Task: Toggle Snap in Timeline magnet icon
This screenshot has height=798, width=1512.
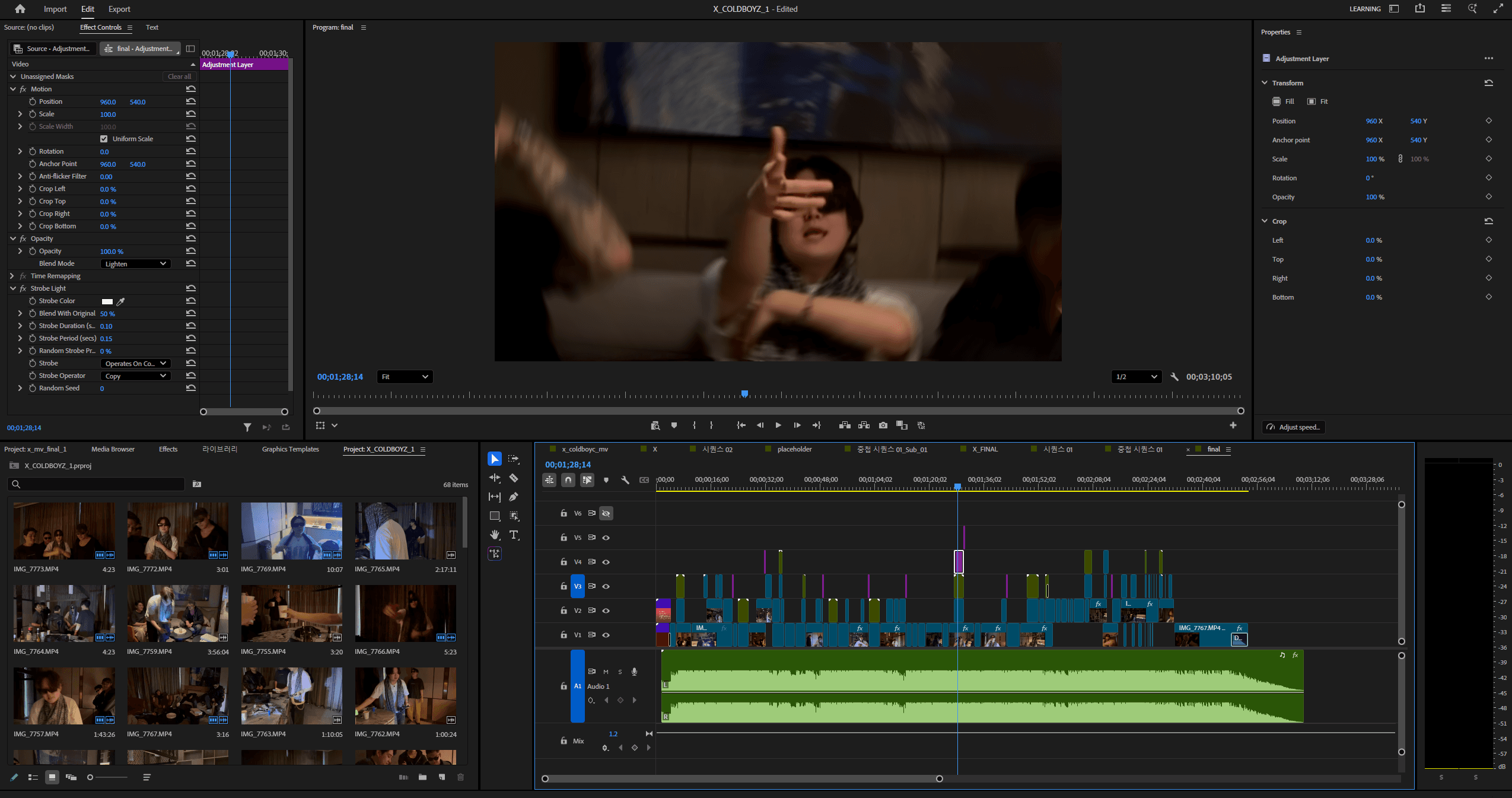Action: point(568,480)
